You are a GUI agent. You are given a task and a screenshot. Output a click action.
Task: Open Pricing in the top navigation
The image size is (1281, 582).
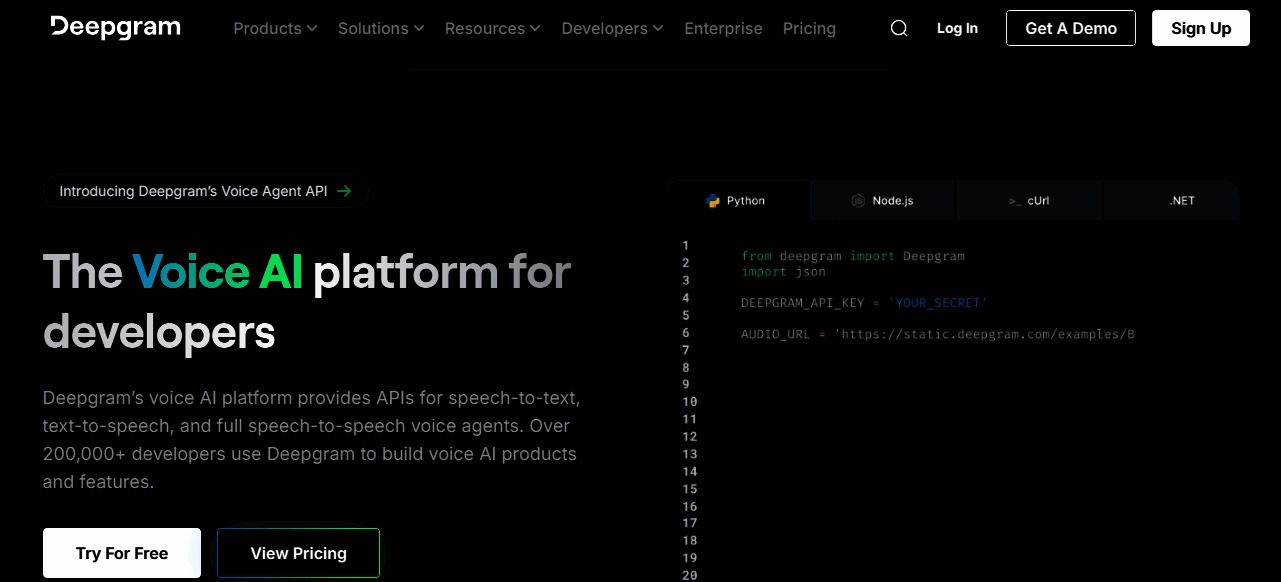click(x=809, y=28)
